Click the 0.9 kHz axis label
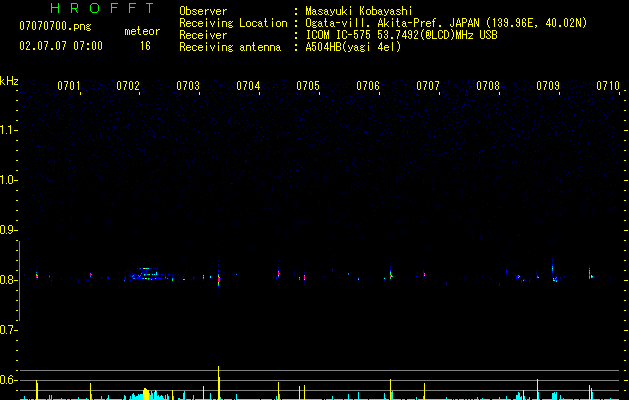 (8, 230)
